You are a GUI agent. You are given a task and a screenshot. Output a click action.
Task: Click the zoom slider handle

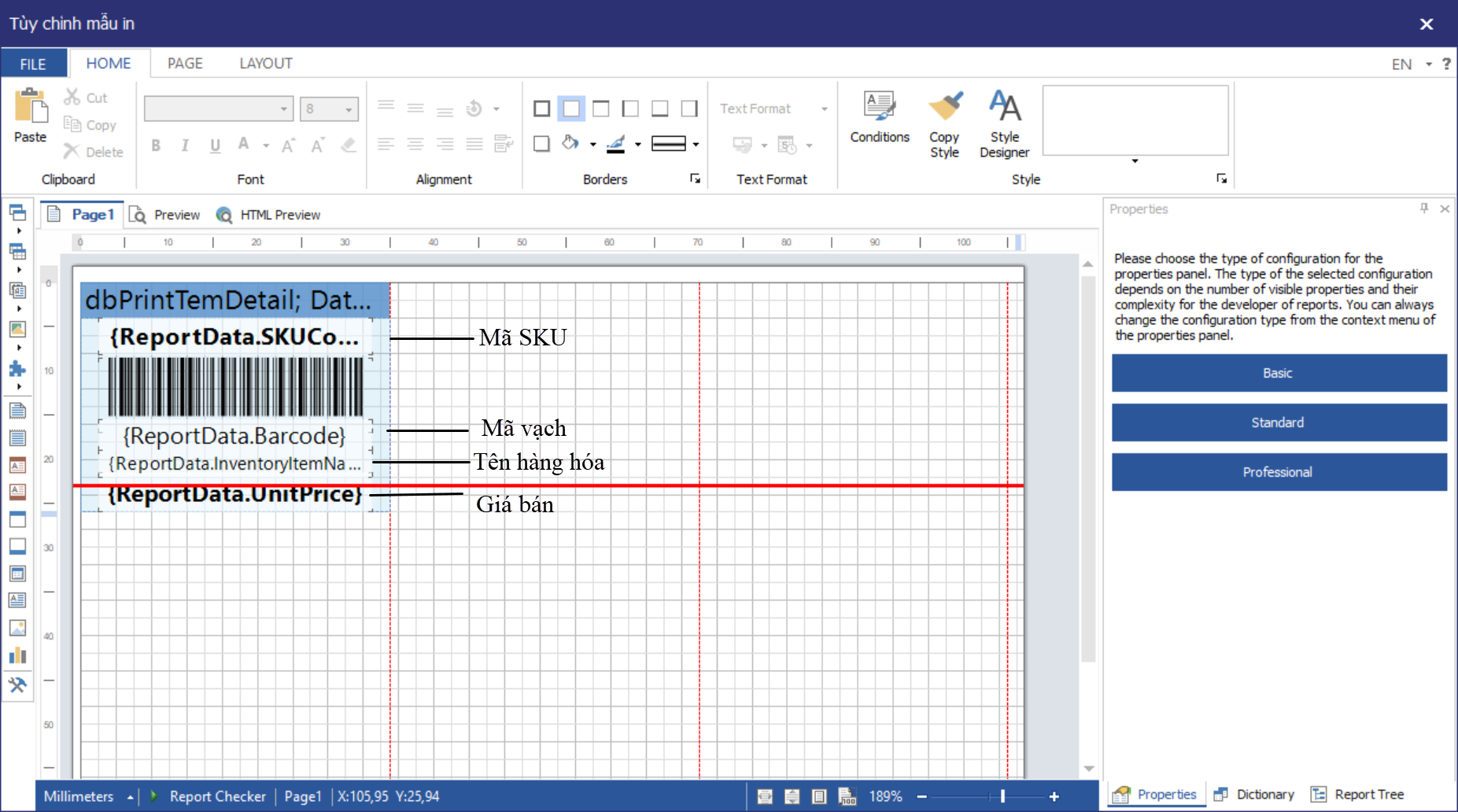pos(1002,796)
